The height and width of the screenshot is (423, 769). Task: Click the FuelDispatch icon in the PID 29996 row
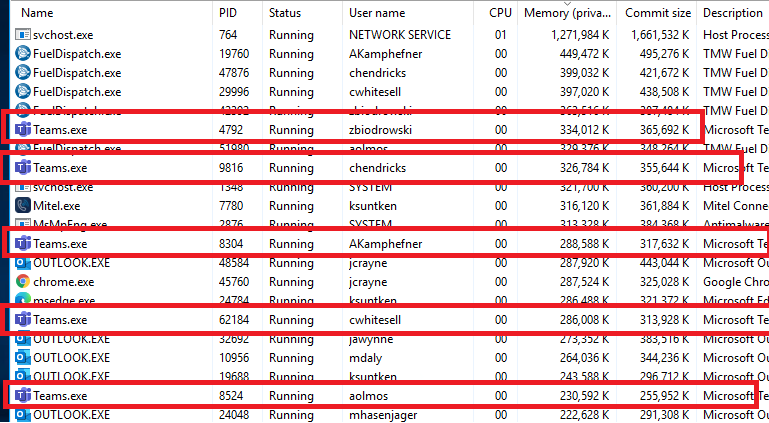pos(23,92)
